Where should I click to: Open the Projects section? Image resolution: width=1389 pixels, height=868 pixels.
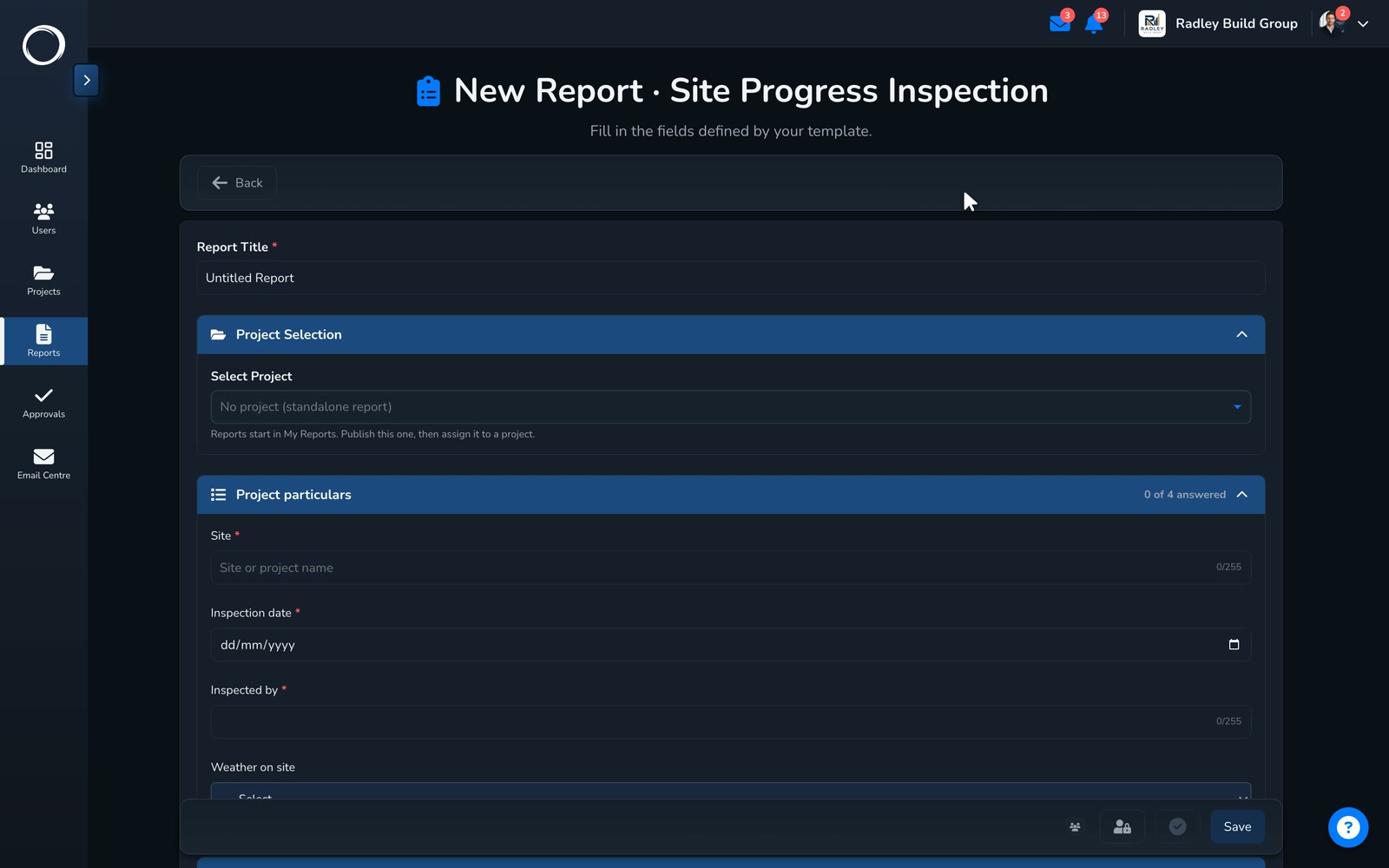43,280
